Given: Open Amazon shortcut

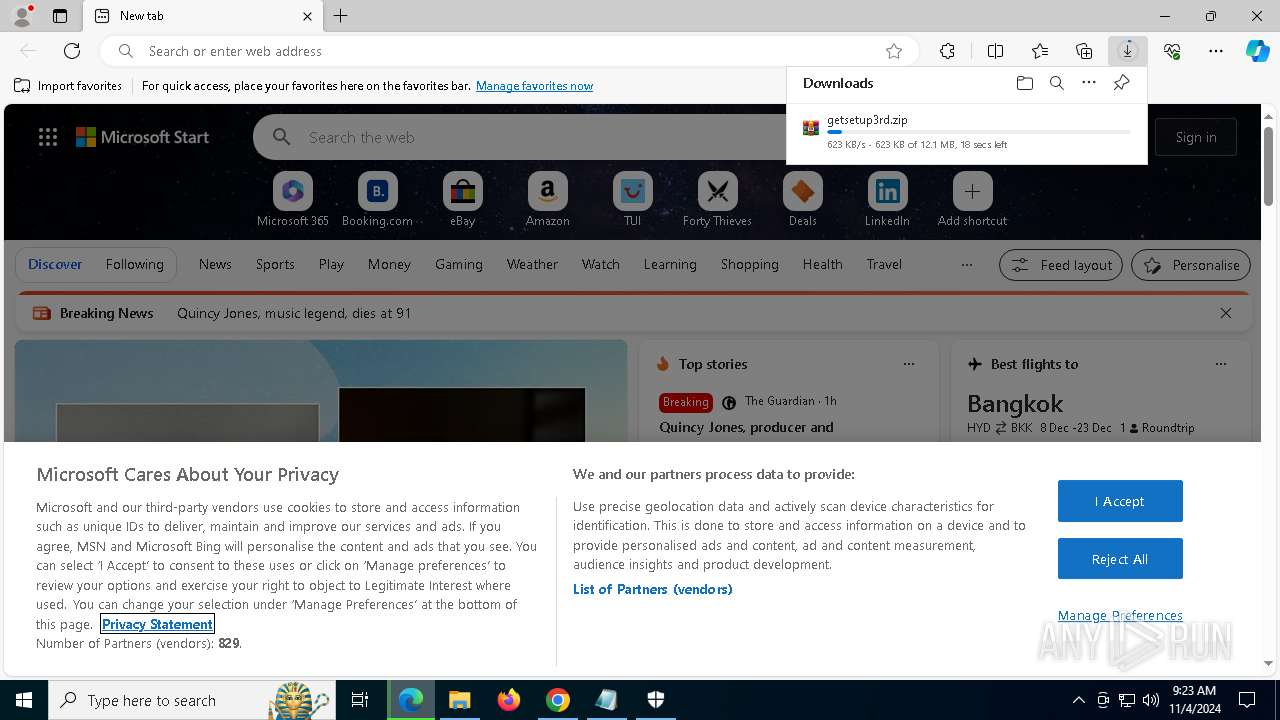Looking at the screenshot, I should point(547,199).
